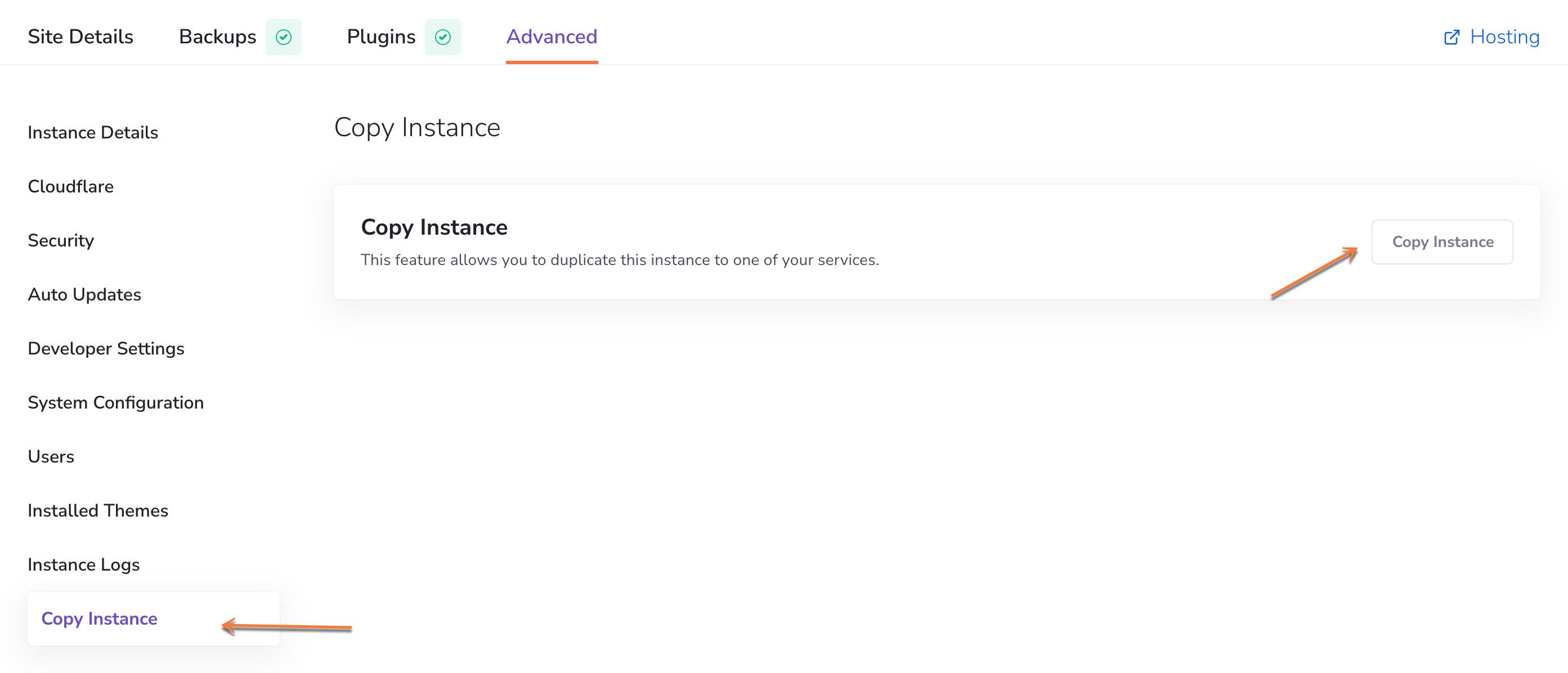Select Copy Instance in the sidebar
Image resolution: width=1568 pixels, height=673 pixels.
(x=99, y=619)
